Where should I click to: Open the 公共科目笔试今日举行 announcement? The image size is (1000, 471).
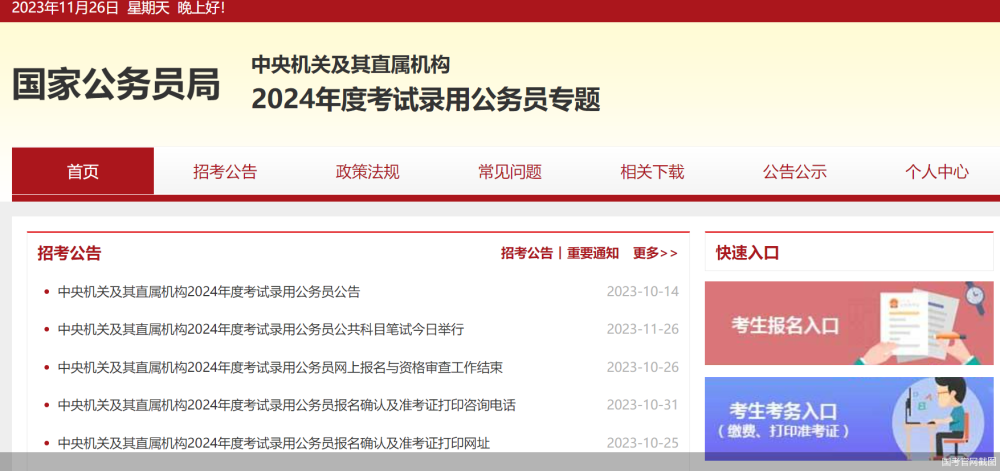[261, 330]
